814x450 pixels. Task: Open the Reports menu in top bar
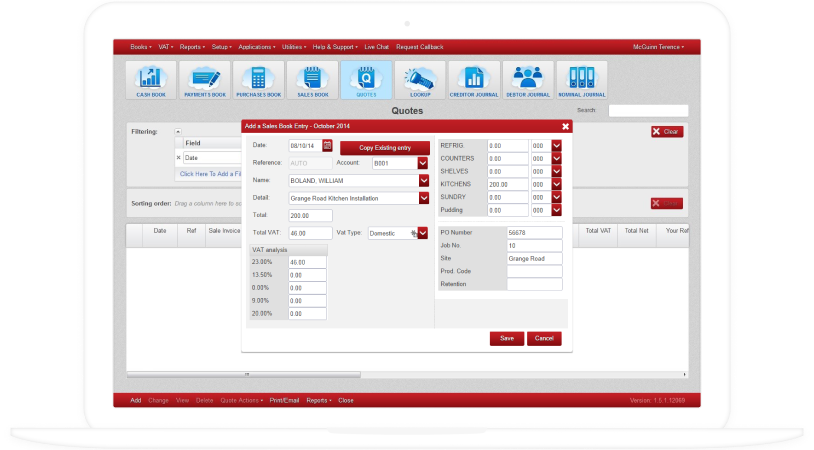tap(192, 47)
